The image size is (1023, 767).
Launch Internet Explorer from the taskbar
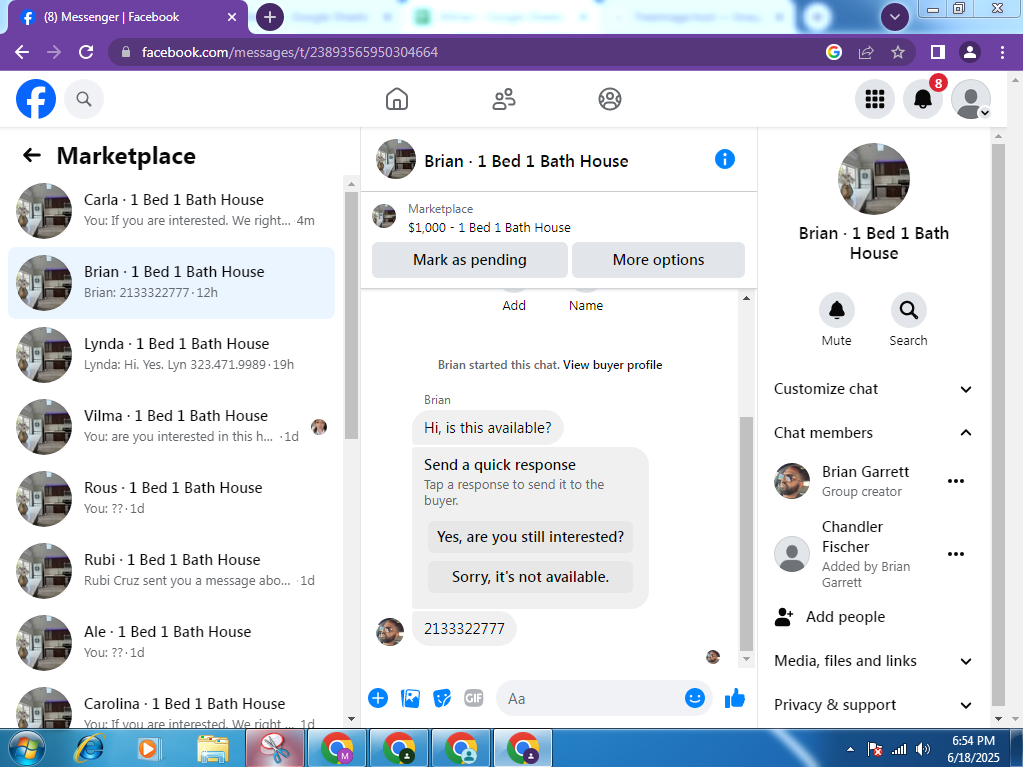click(90, 749)
